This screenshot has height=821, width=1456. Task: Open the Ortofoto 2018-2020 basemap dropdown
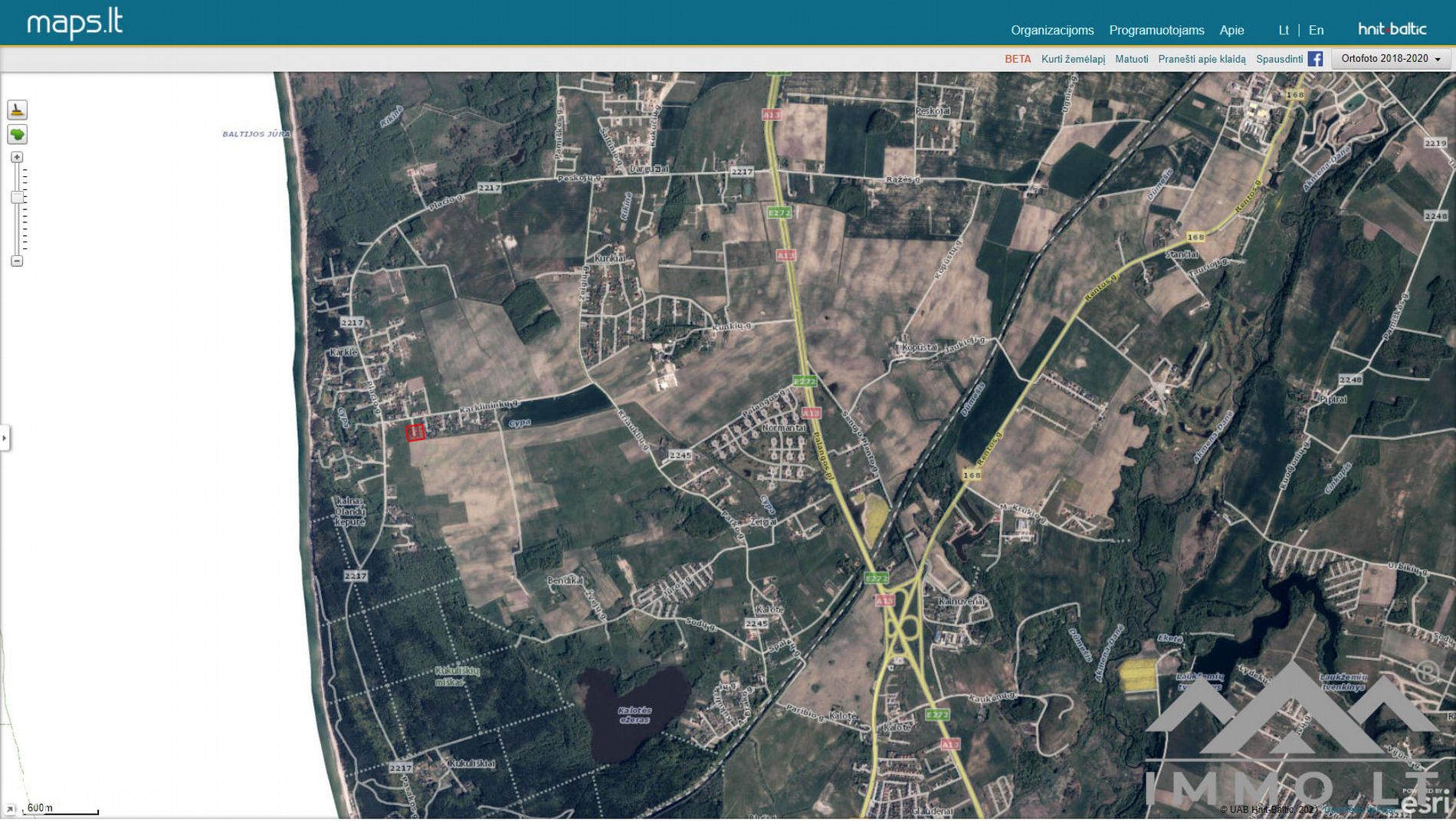coord(1390,59)
